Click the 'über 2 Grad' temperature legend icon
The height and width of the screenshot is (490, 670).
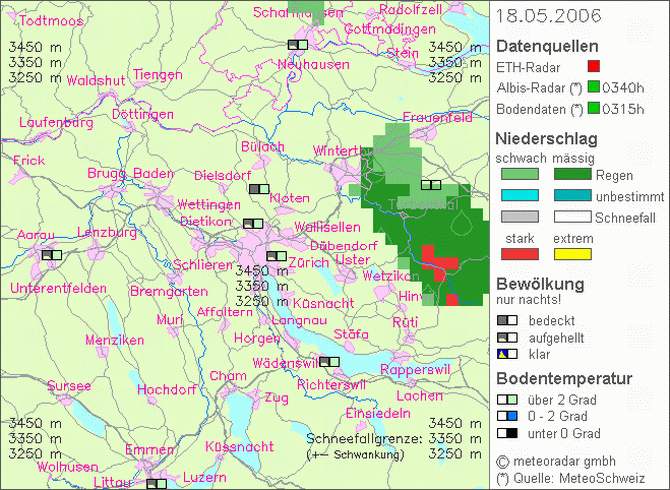[507, 400]
